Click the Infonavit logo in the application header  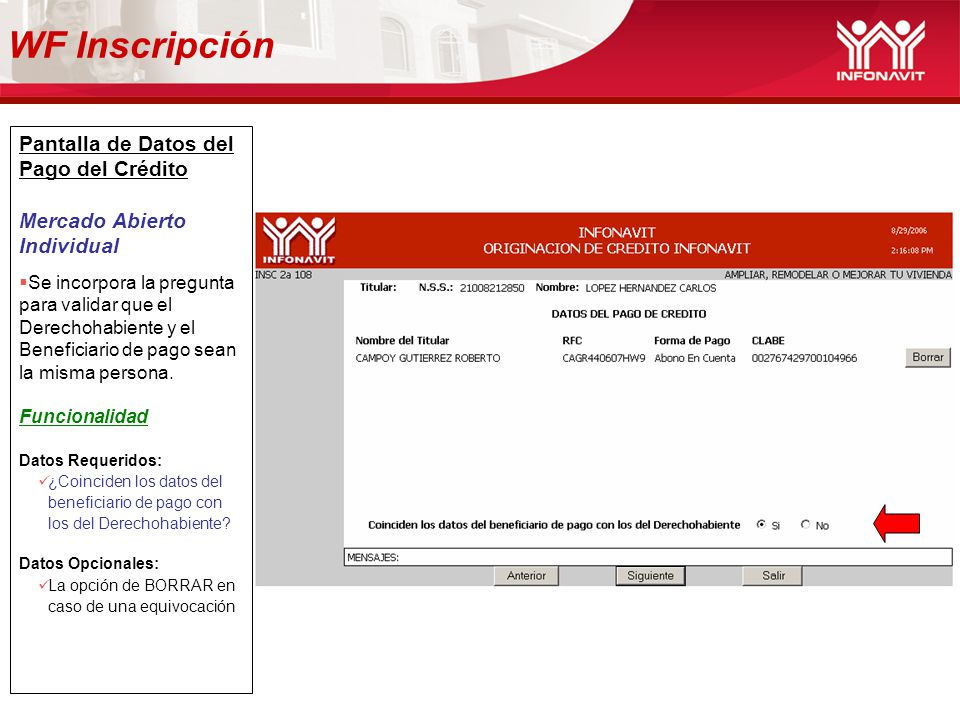point(299,241)
